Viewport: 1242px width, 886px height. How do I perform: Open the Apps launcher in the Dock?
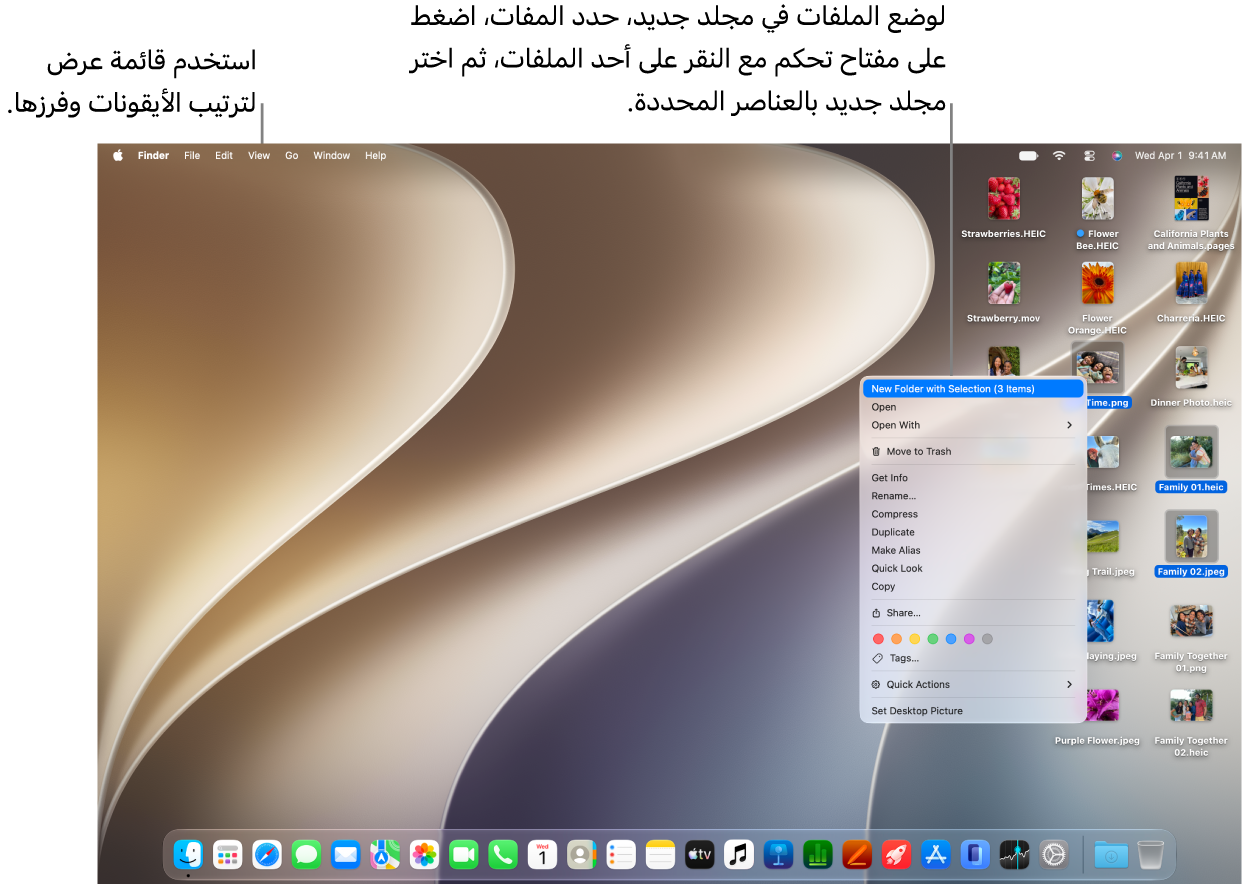point(228,854)
